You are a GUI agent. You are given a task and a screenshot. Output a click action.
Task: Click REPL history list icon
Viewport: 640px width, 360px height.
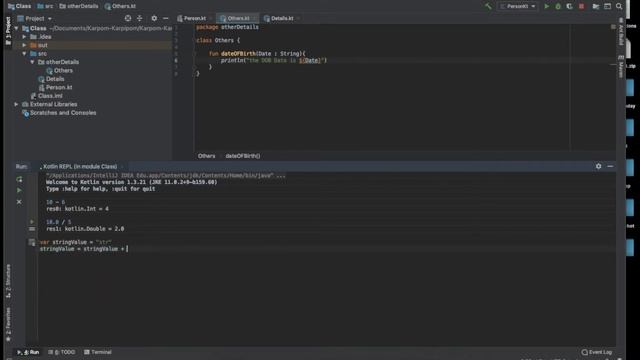click(32, 229)
